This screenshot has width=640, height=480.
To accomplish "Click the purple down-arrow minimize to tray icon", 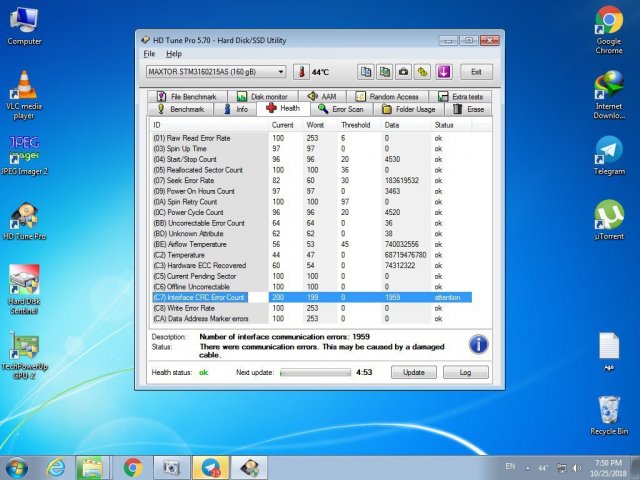I will 445,72.
